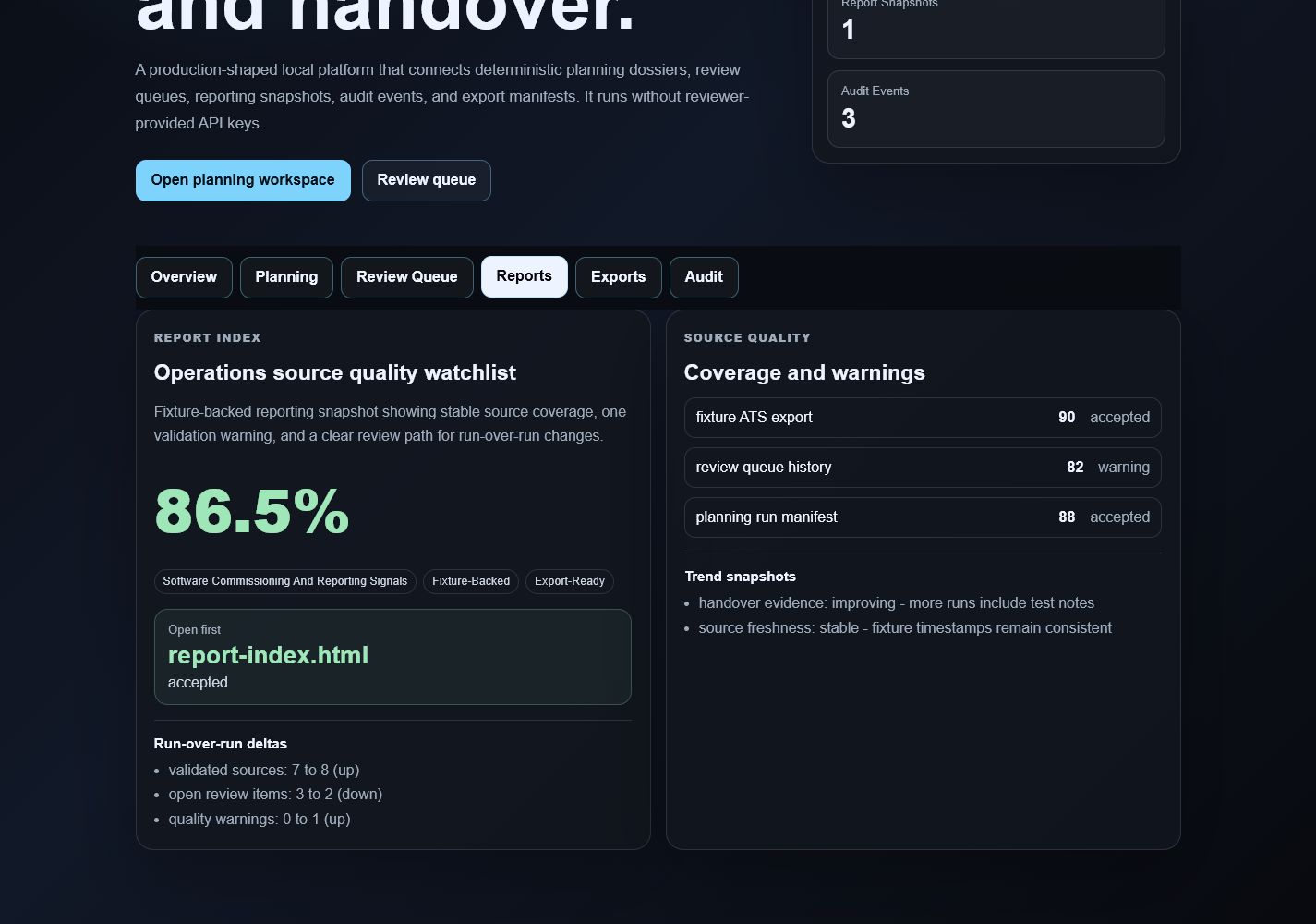This screenshot has height=924, width=1316.
Task: Switch to the Planning tab
Action: 286,277
